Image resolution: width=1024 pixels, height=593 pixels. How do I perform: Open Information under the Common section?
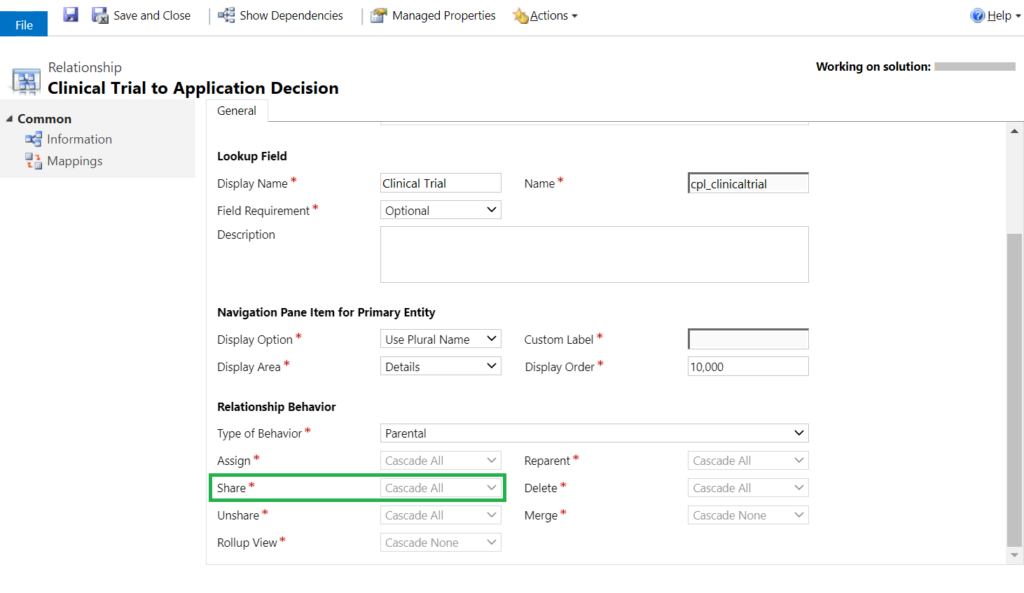coord(78,139)
